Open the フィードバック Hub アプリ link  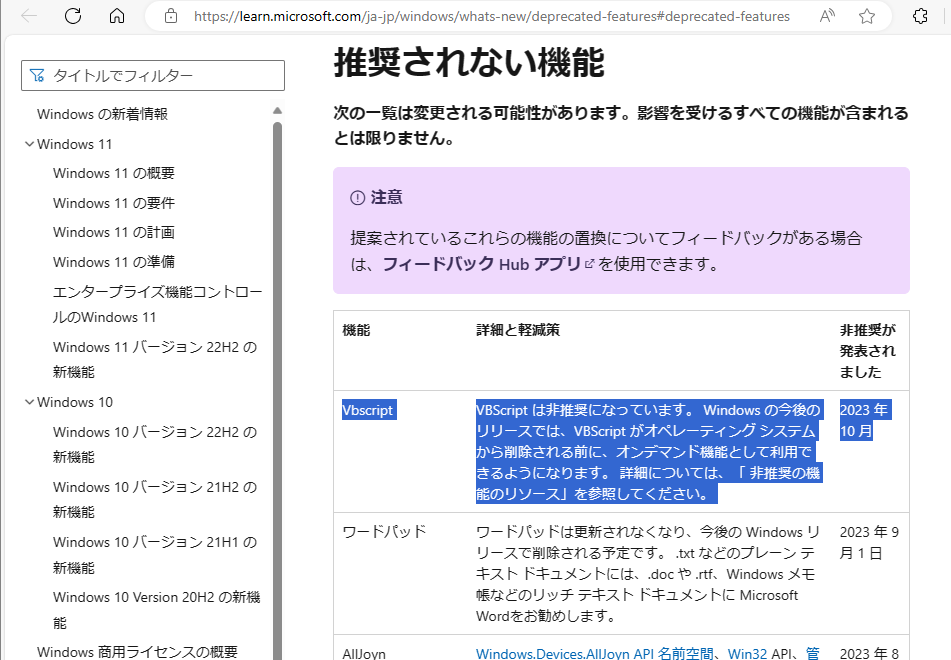pos(482,264)
